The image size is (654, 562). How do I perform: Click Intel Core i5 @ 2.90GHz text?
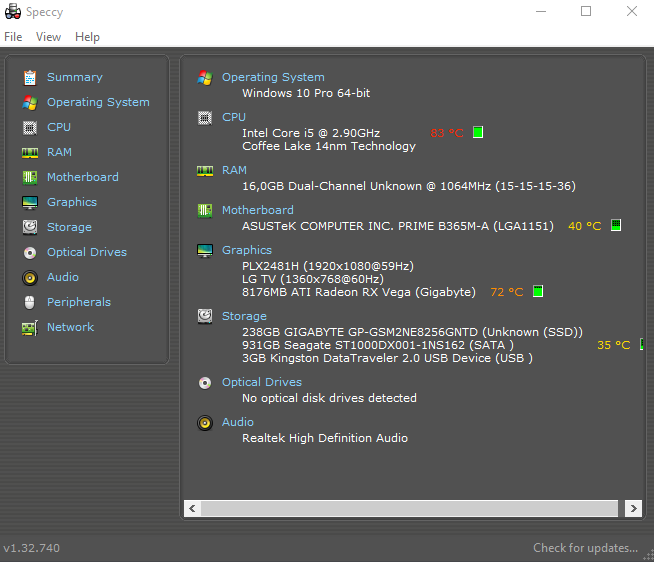[x=311, y=133]
